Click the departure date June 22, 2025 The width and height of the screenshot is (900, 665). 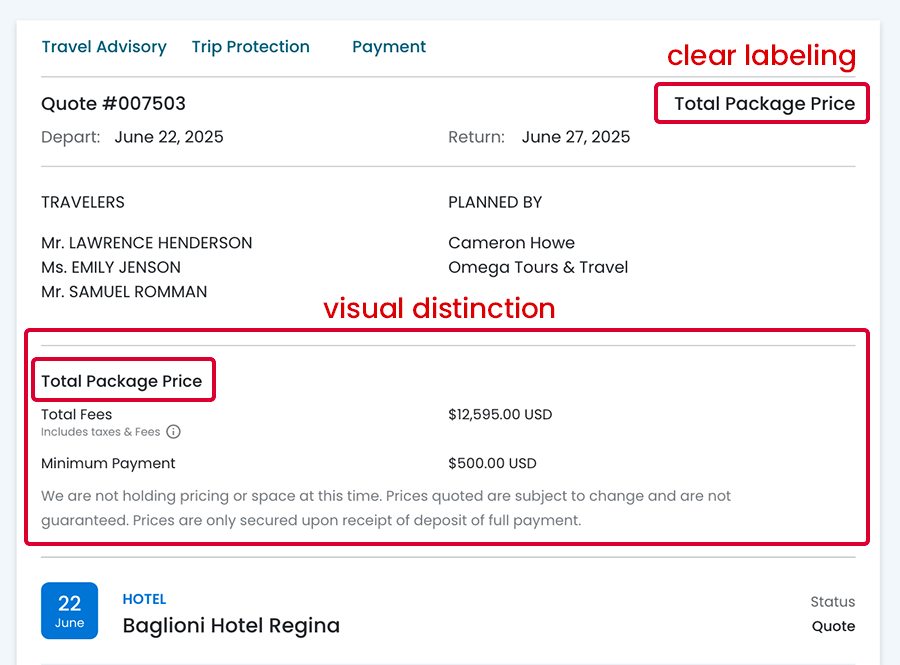[x=169, y=137]
